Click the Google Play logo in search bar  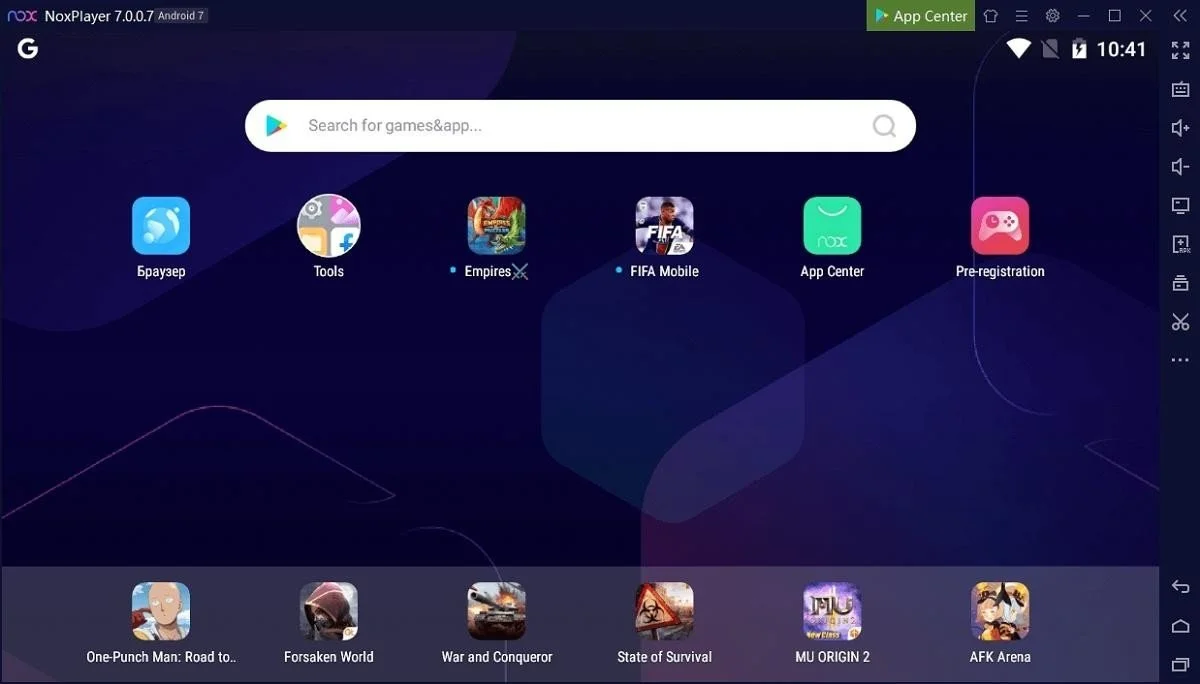[276, 126]
